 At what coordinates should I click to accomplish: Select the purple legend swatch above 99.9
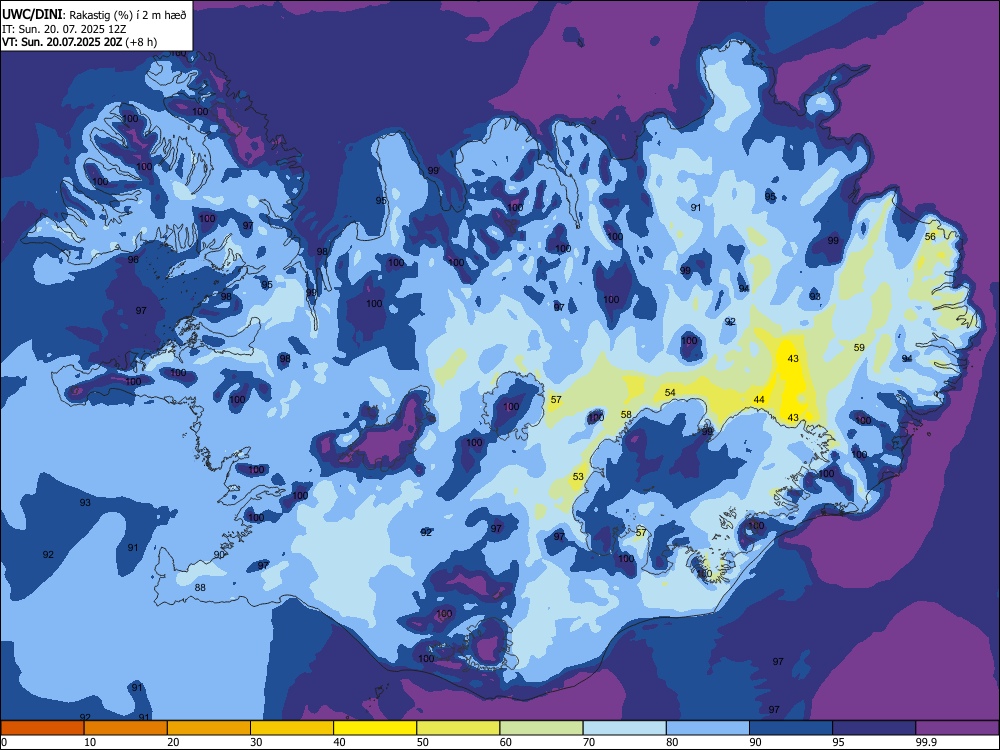point(957,728)
